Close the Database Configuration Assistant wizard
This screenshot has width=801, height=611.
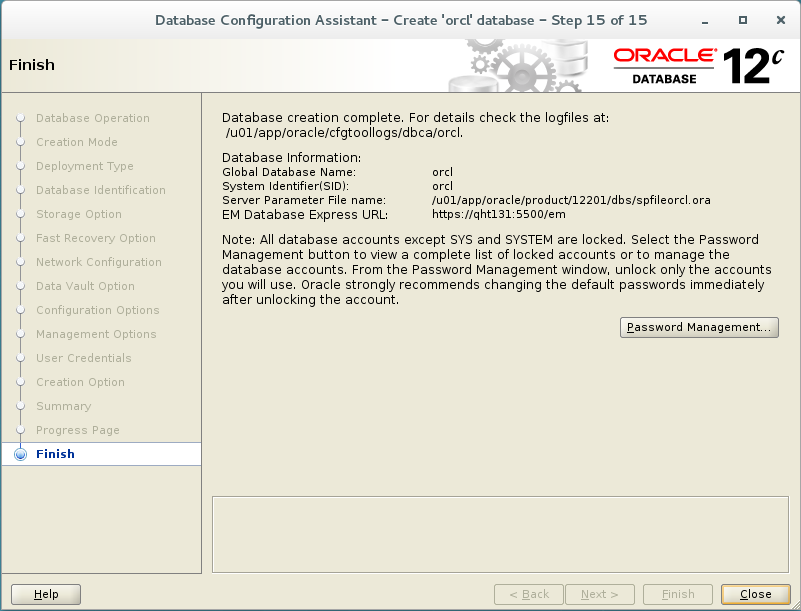coord(756,594)
